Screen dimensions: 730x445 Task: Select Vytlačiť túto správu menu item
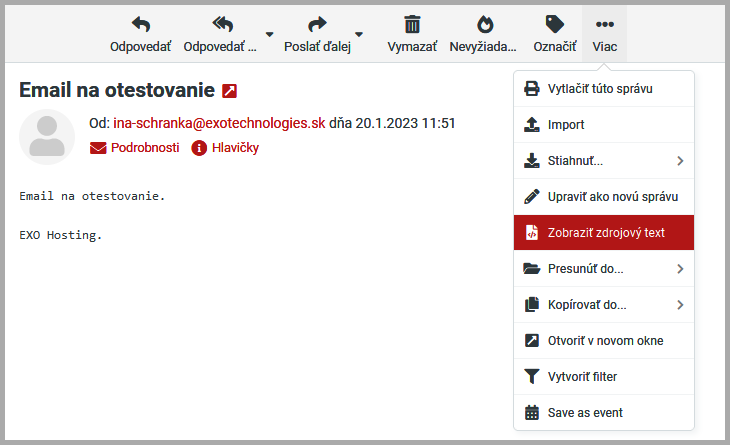coord(600,89)
